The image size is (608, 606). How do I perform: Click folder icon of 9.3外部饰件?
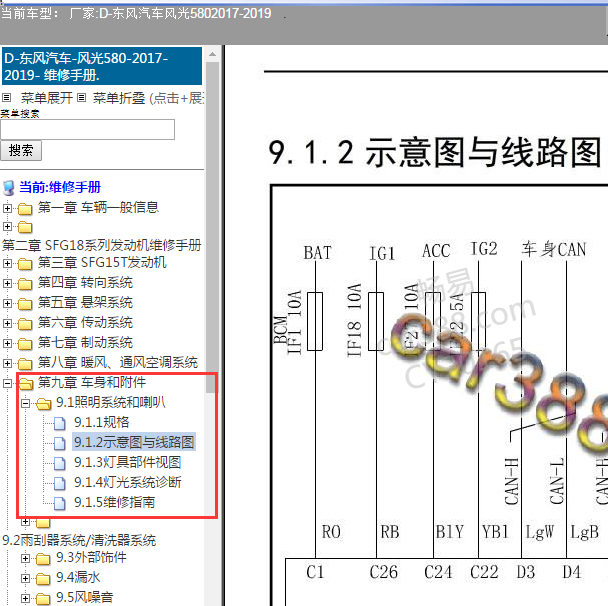pos(43,559)
